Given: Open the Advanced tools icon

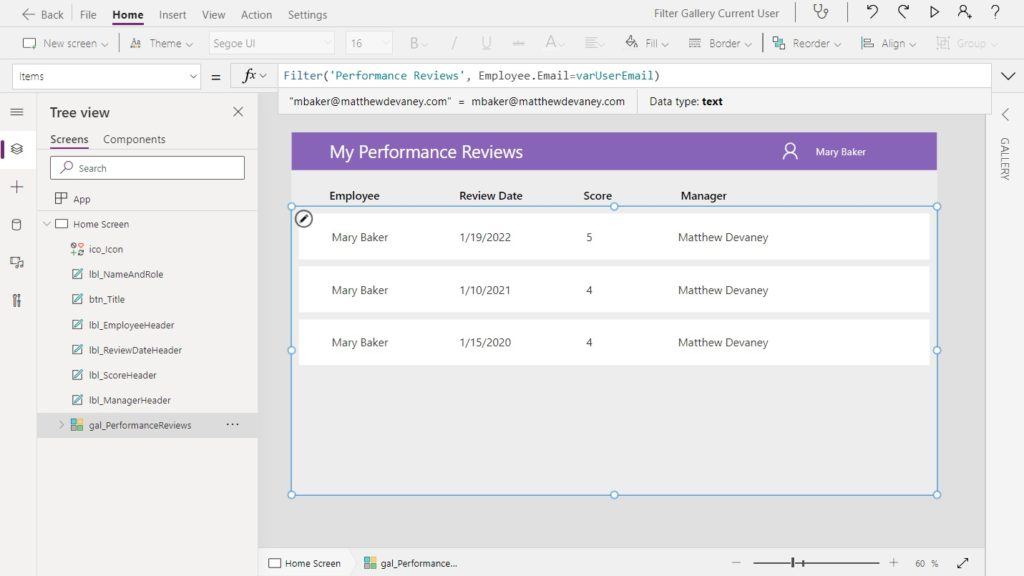Looking at the screenshot, I should (17, 300).
